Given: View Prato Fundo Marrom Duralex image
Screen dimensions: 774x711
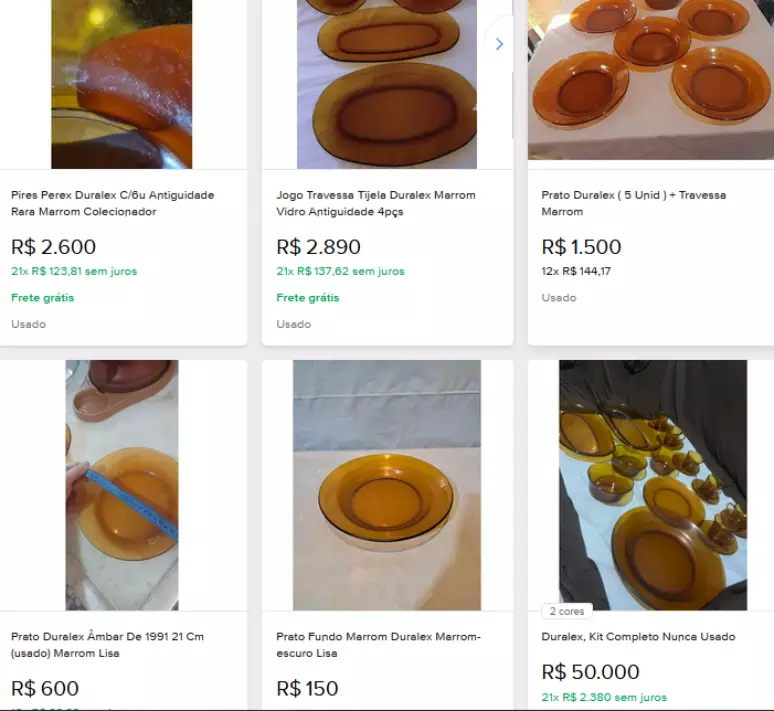Looking at the screenshot, I should click(387, 485).
